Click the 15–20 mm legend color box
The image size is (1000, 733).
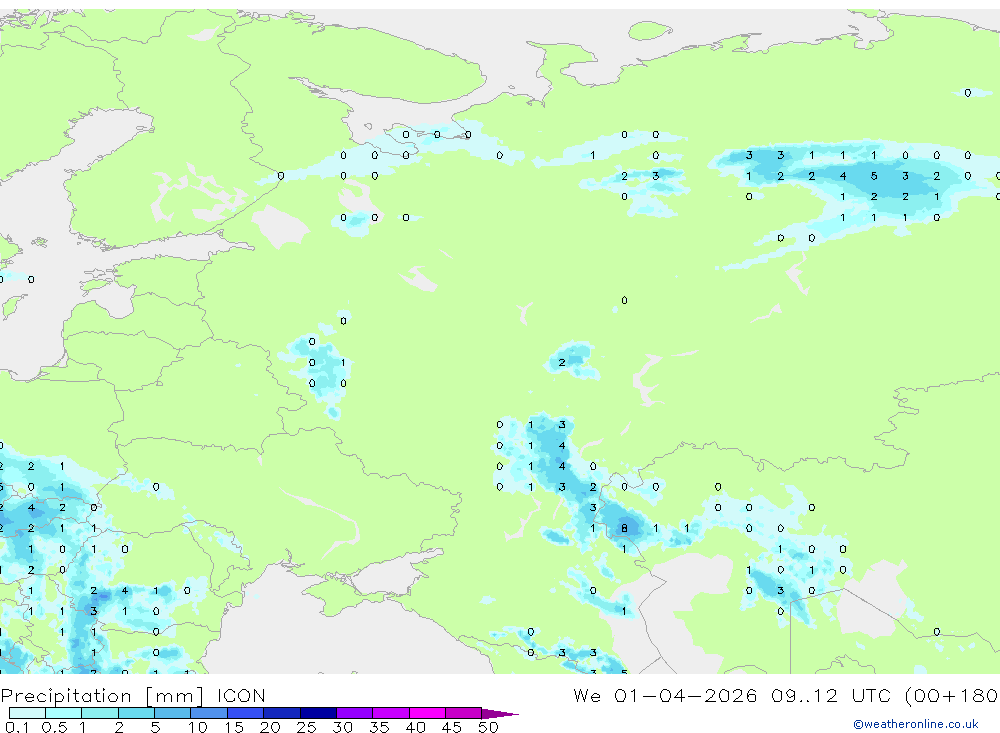click(246, 713)
